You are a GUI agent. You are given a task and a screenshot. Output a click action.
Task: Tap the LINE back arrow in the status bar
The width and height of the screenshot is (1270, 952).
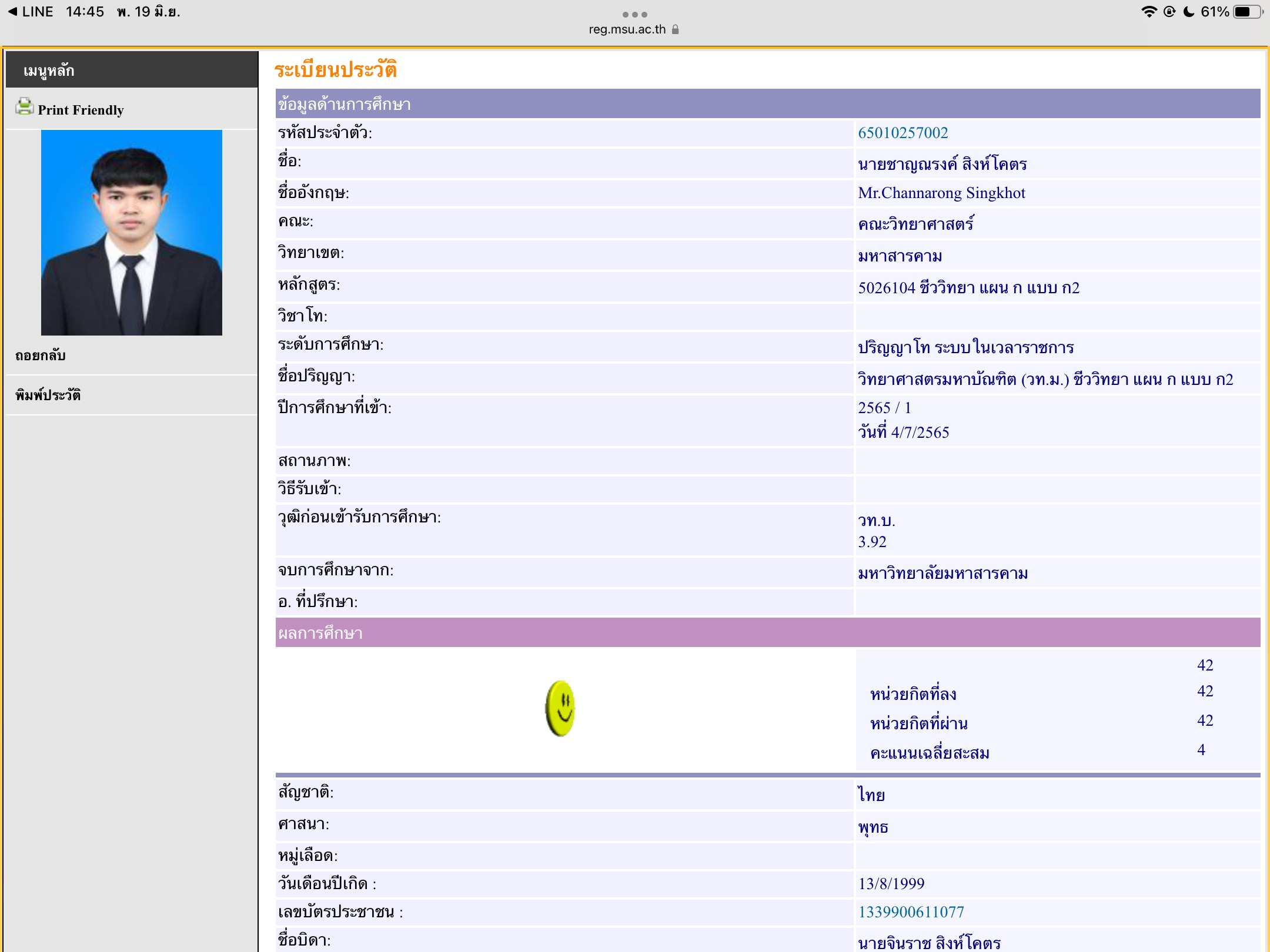30,12
